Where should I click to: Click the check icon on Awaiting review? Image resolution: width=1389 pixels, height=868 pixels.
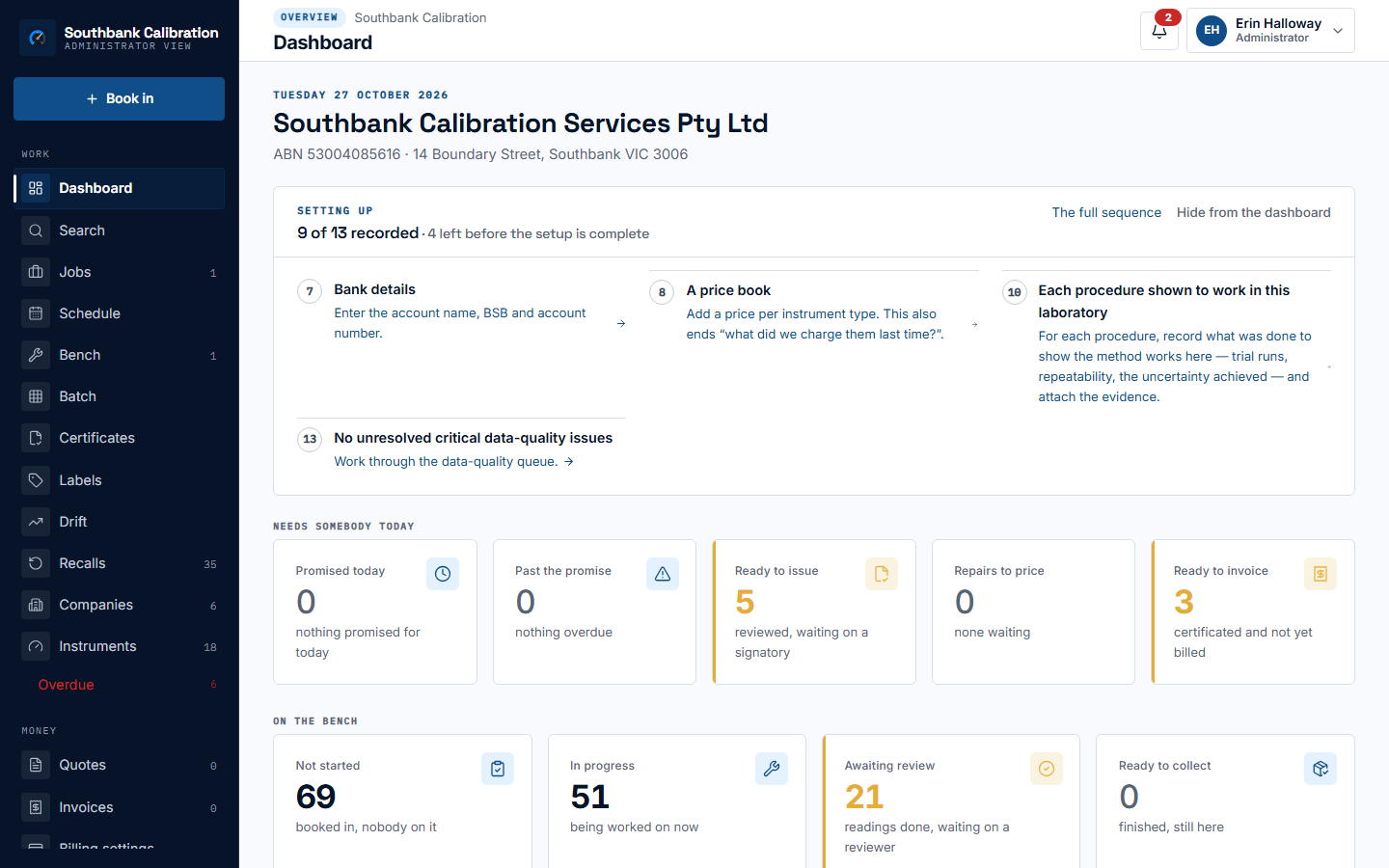1047,769
